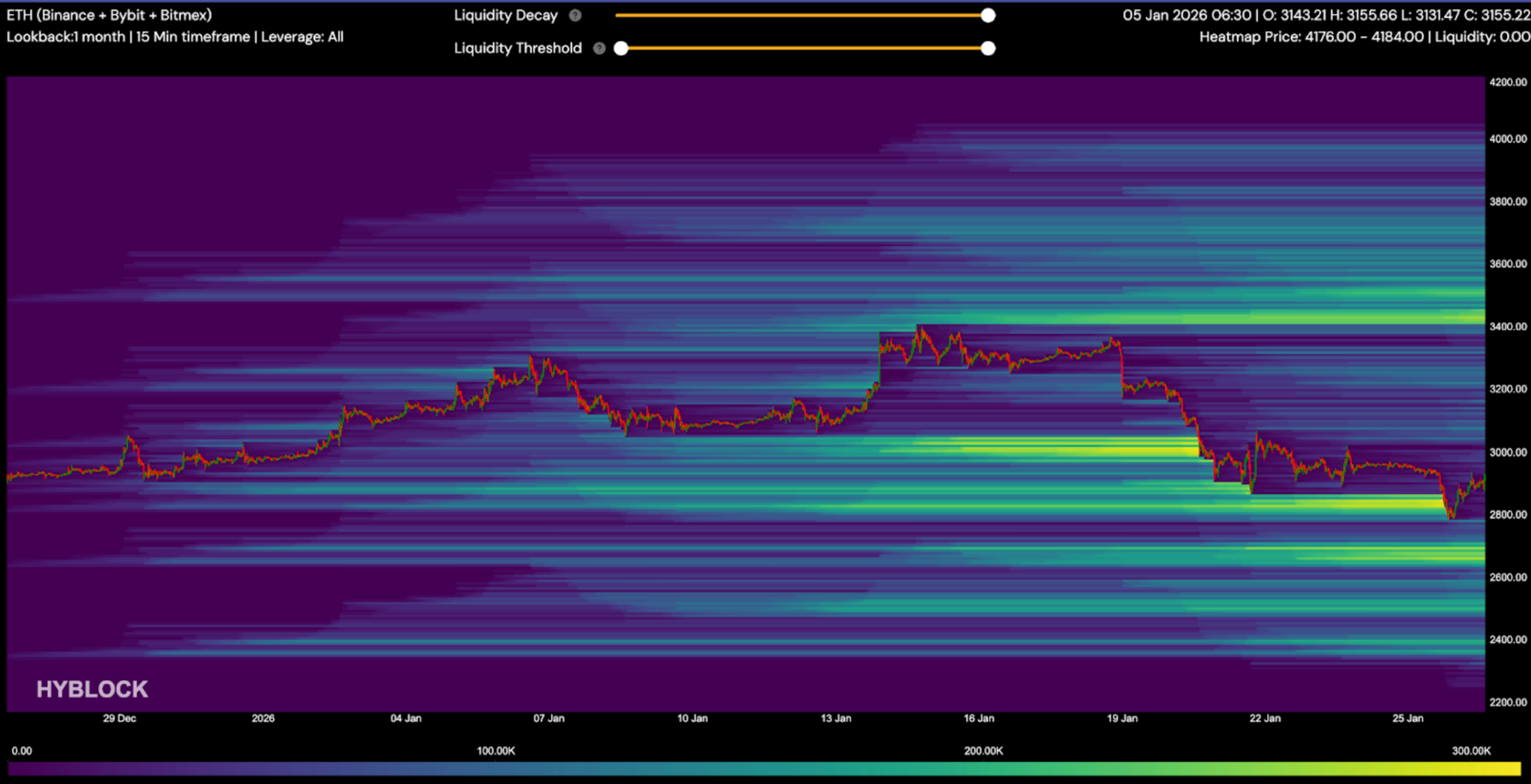Click the 2026 date axis label
Image resolution: width=1531 pixels, height=784 pixels.
[x=263, y=719]
